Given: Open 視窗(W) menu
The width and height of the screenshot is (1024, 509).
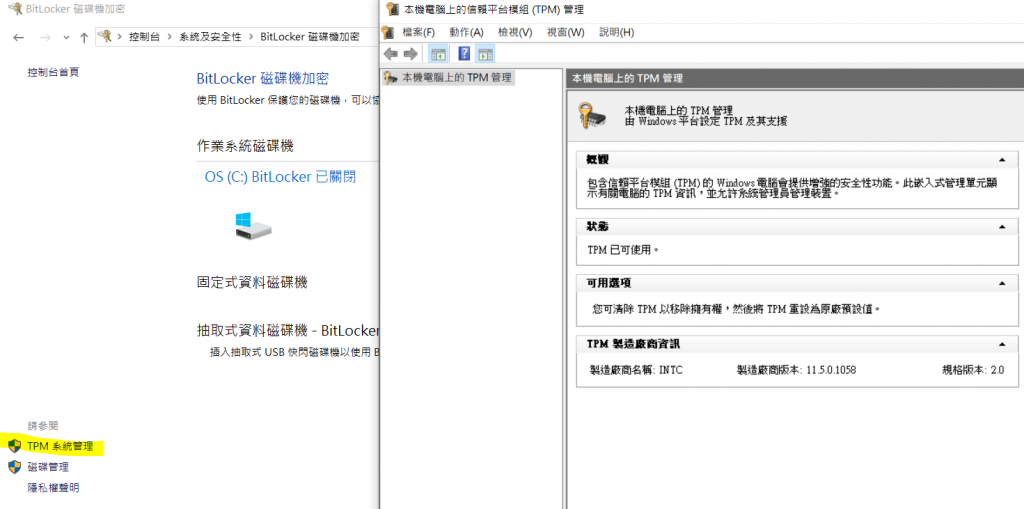Looking at the screenshot, I should coord(566,32).
